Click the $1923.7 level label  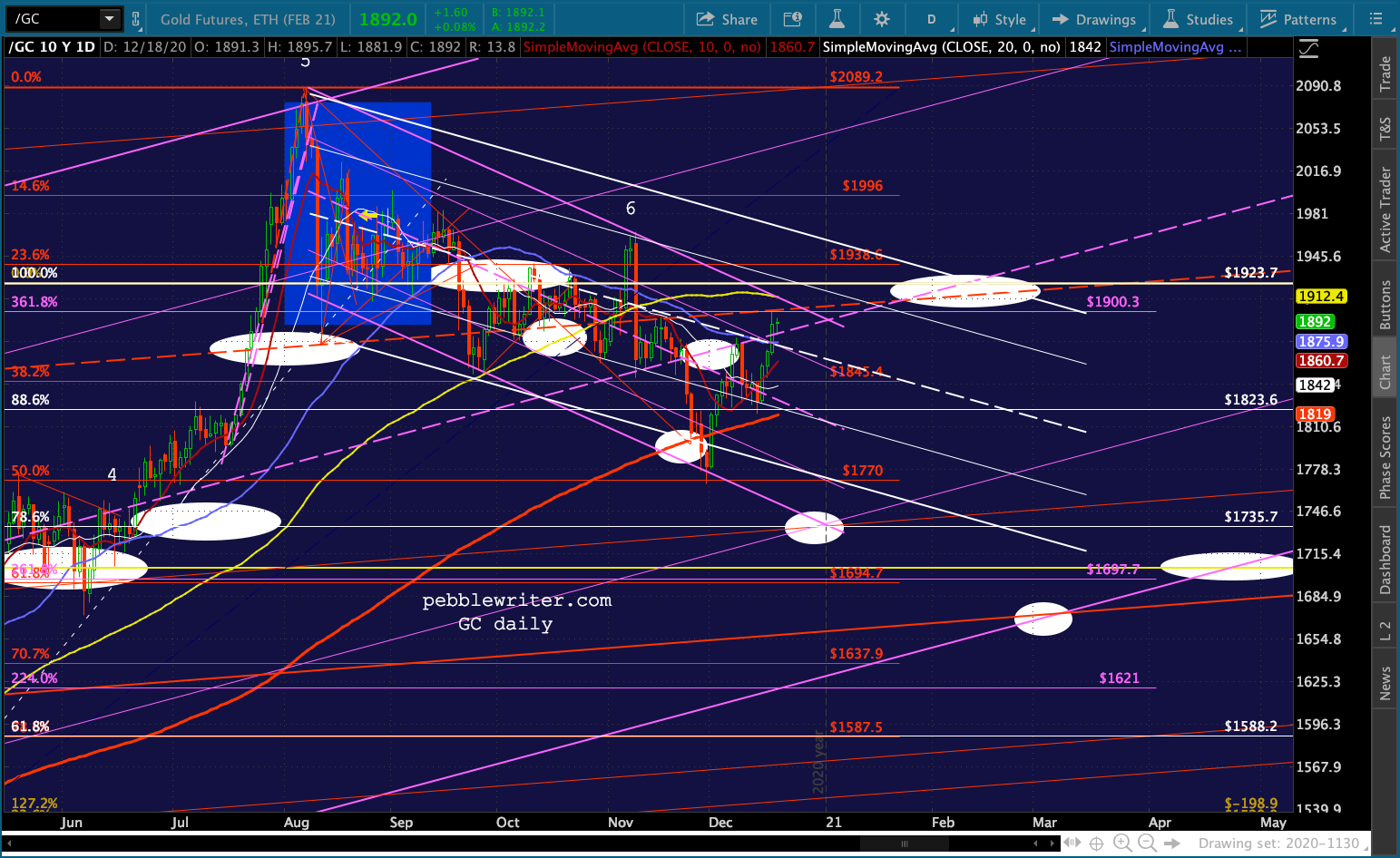click(1250, 273)
